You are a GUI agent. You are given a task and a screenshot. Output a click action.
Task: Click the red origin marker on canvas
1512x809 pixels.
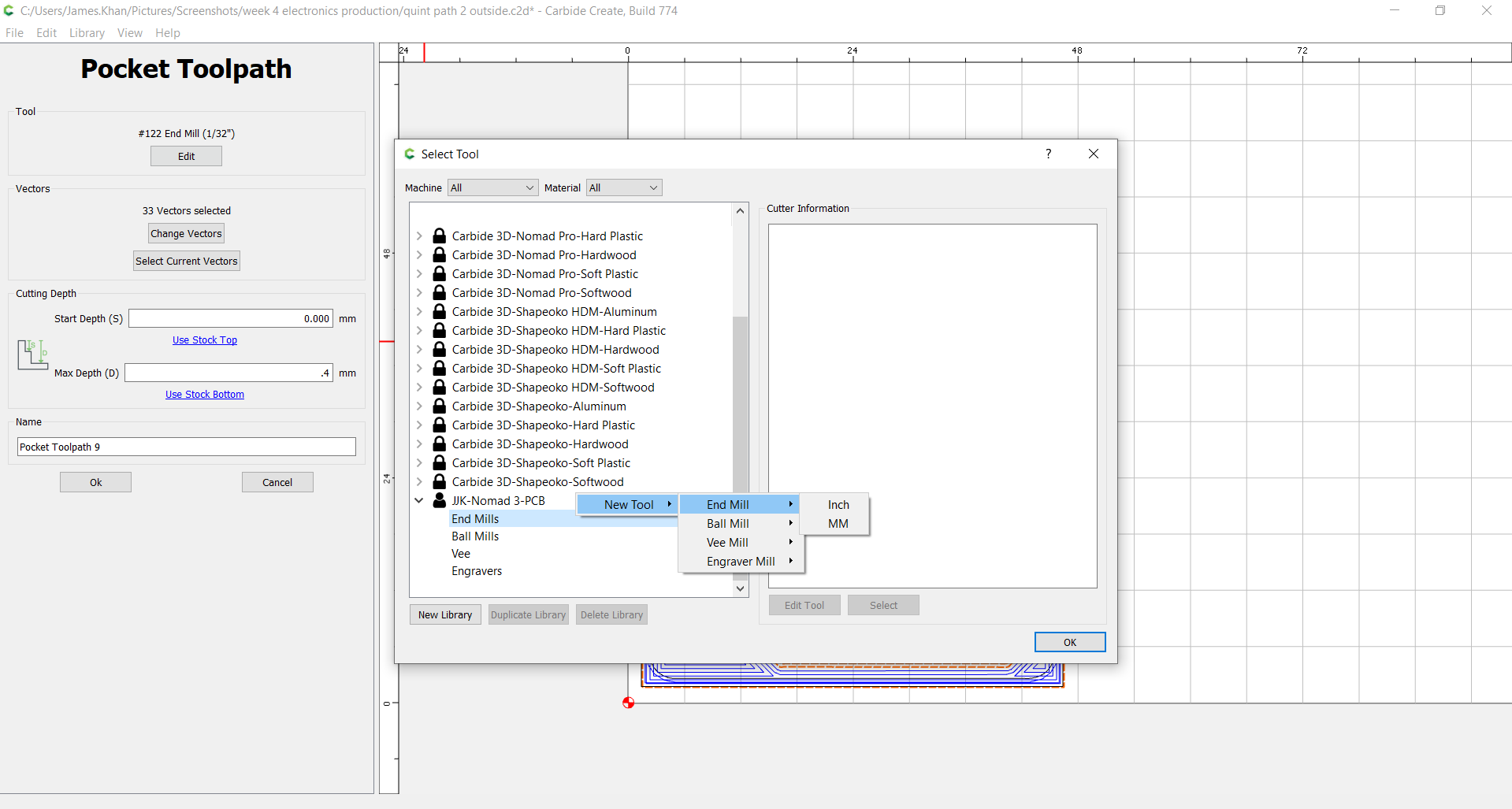(x=628, y=703)
